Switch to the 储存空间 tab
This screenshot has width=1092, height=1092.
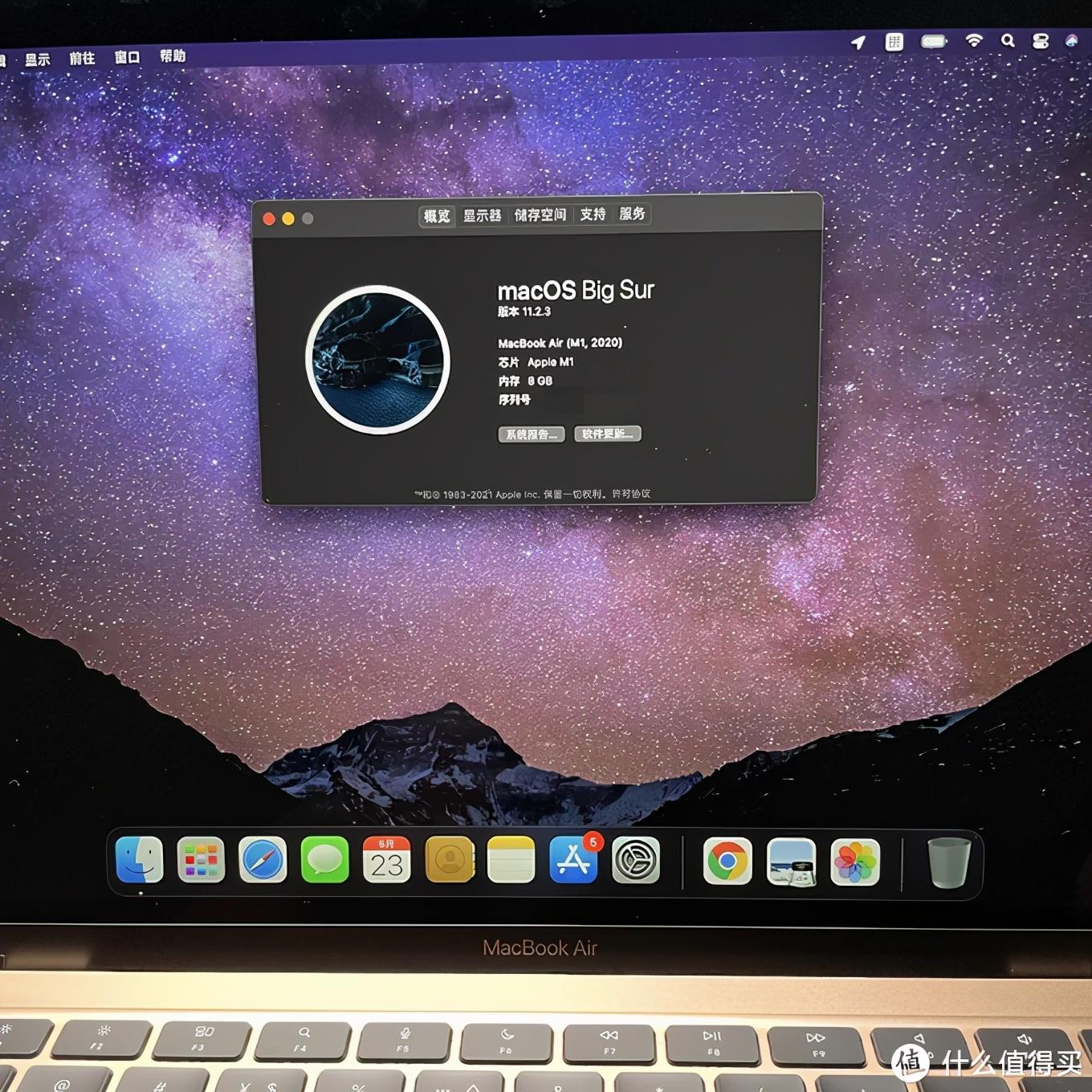pyautogui.click(x=540, y=215)
